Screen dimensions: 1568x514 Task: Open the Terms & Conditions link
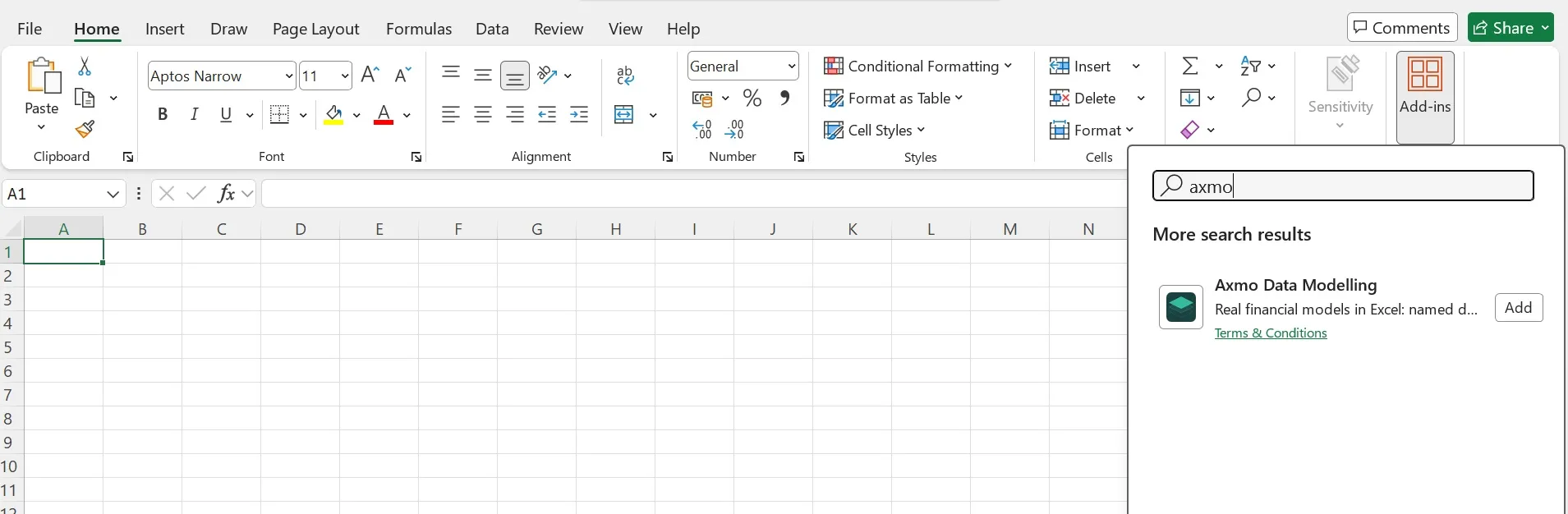[x=1271, y=333]
